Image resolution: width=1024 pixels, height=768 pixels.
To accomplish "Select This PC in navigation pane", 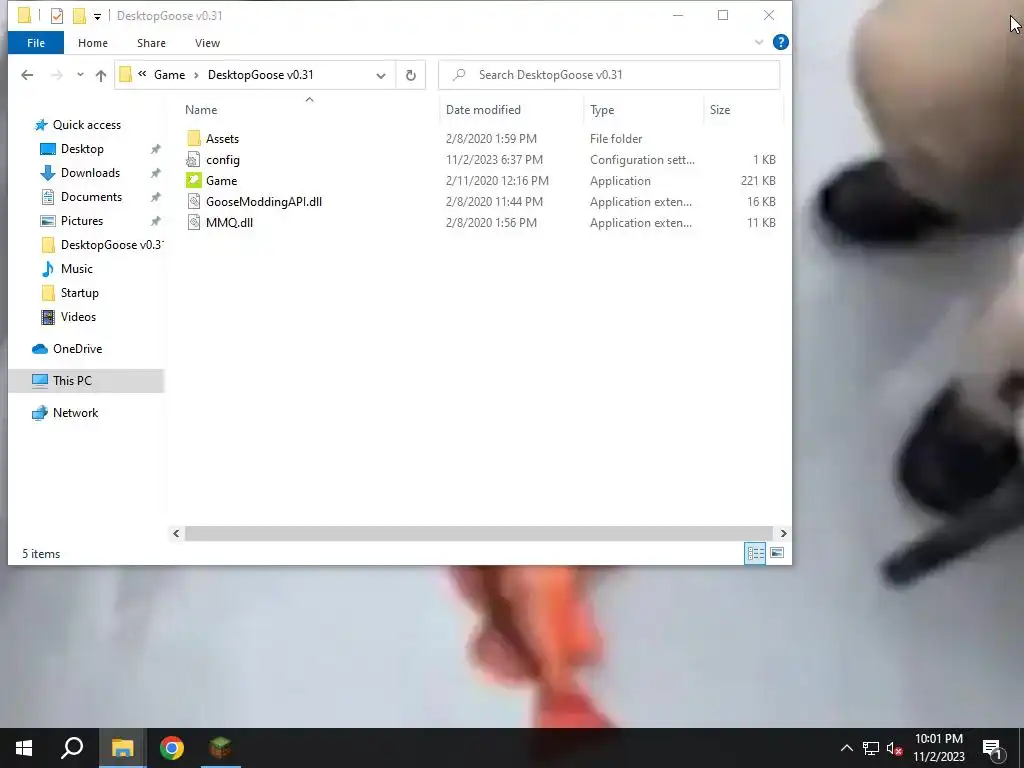I will click(x=86, y=381).
